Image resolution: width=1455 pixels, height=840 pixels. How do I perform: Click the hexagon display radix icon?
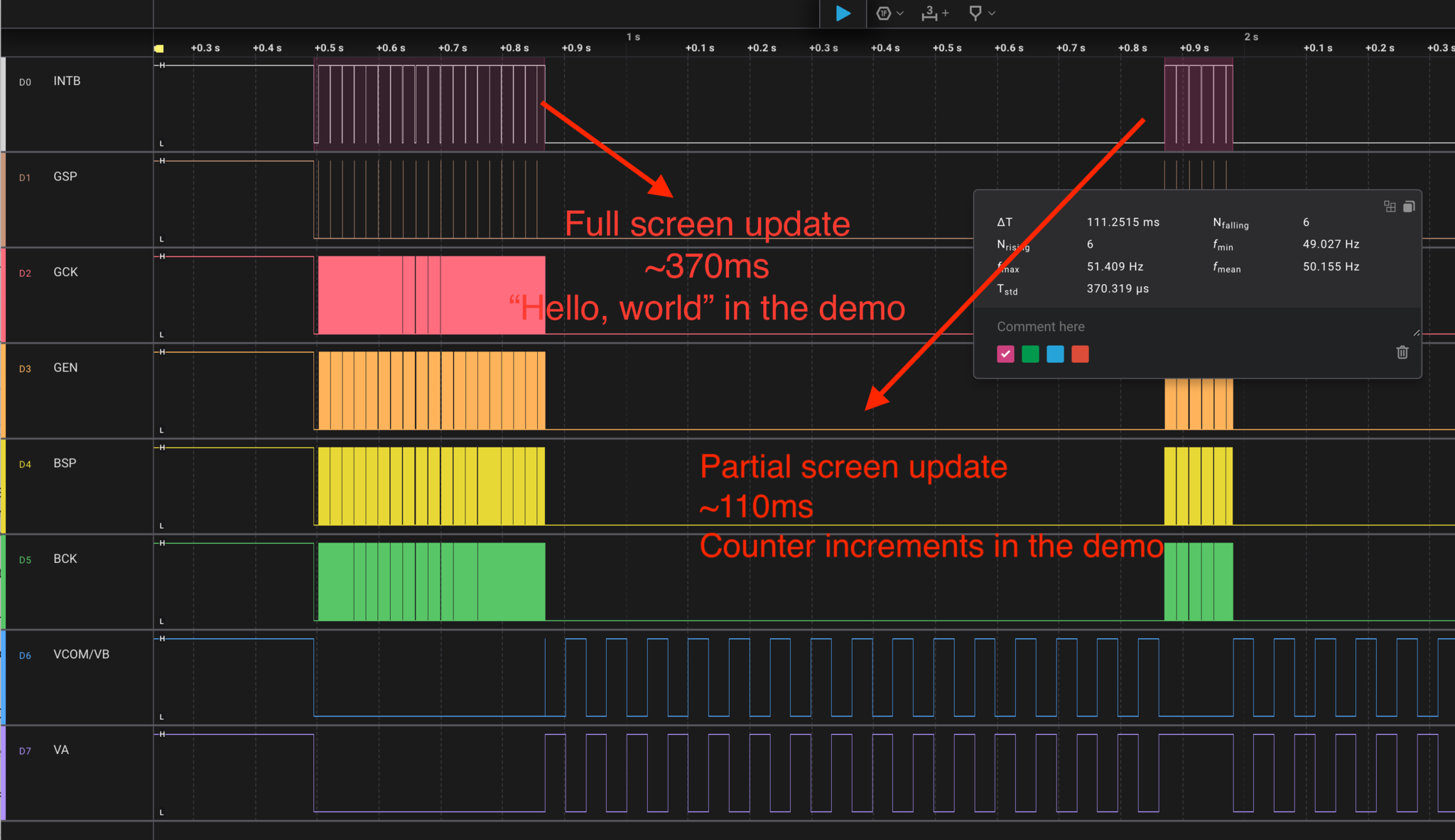pos(883,13)
